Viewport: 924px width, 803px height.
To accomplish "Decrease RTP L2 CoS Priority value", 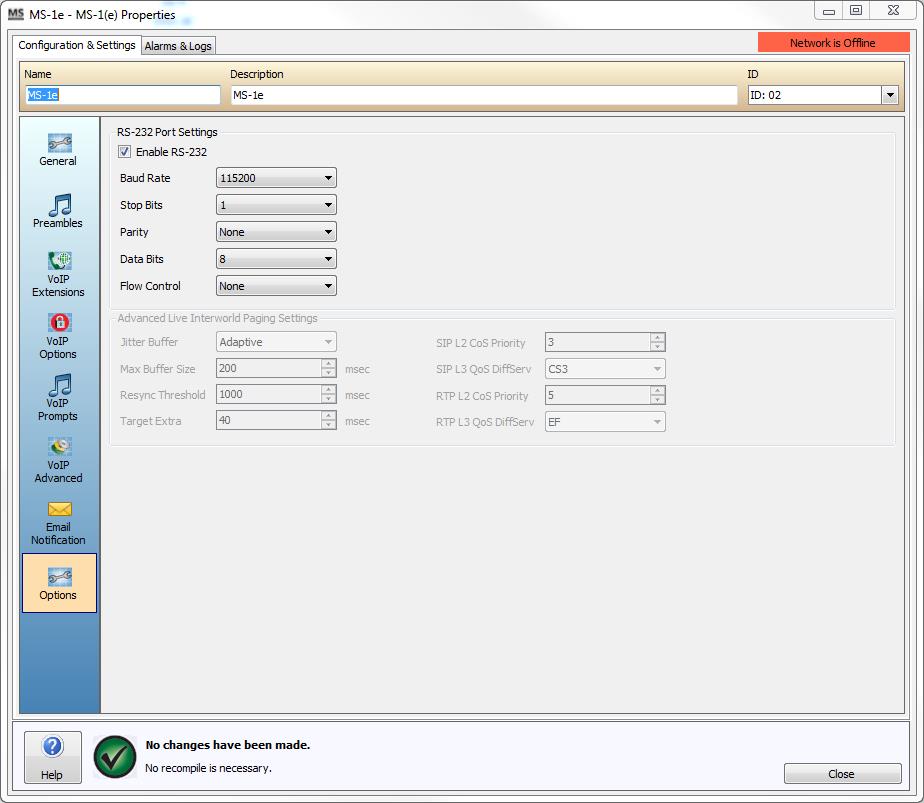I will coord(658,399).
